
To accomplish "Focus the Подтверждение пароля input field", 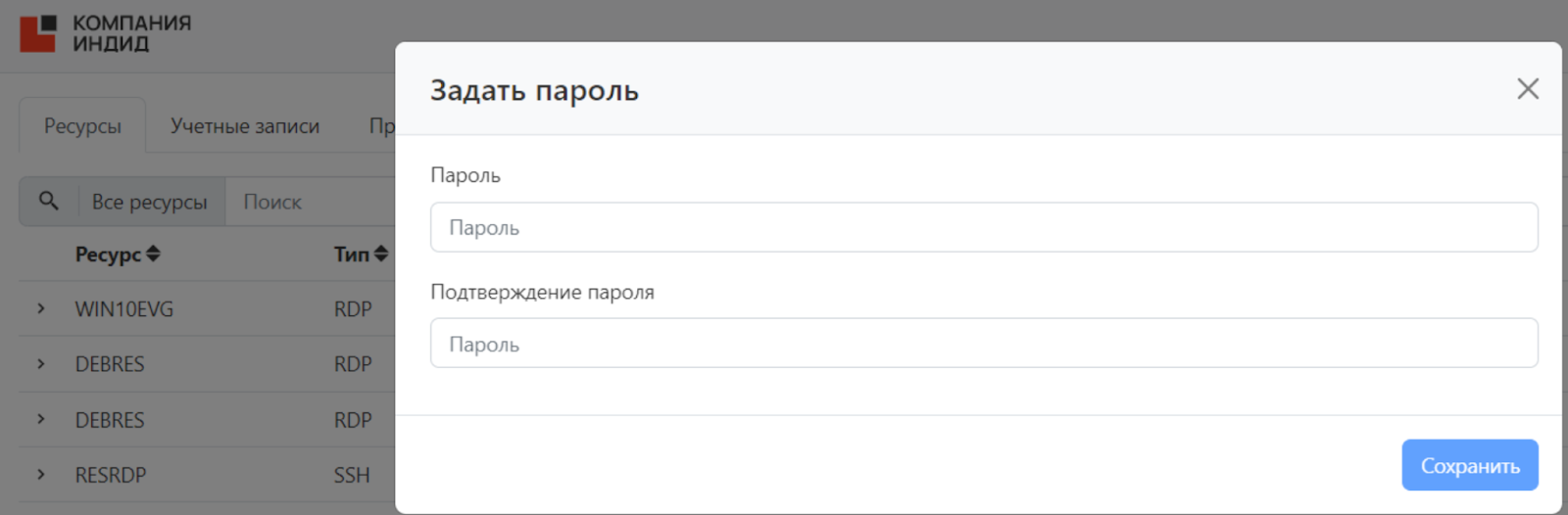I will pos(983,344).
